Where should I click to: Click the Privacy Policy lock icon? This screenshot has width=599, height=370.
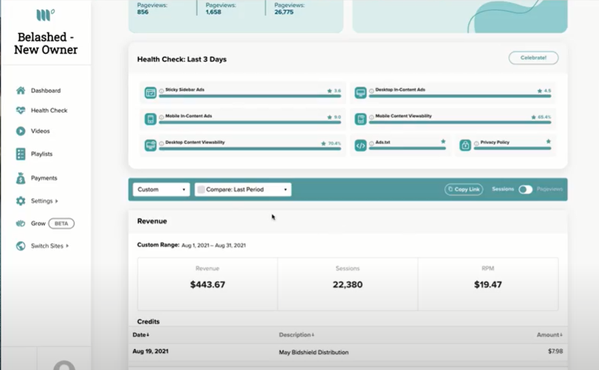pyautogui.click(x=465, y=145)
